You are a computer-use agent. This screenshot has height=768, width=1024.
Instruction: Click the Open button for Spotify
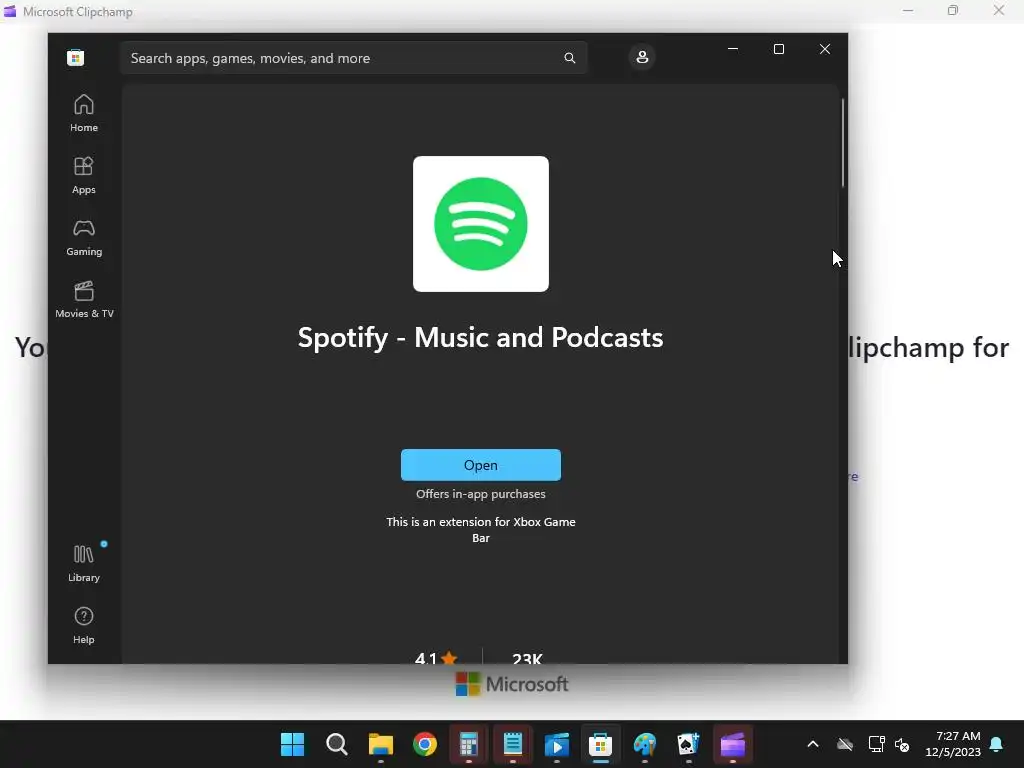(x=481, y=465)
